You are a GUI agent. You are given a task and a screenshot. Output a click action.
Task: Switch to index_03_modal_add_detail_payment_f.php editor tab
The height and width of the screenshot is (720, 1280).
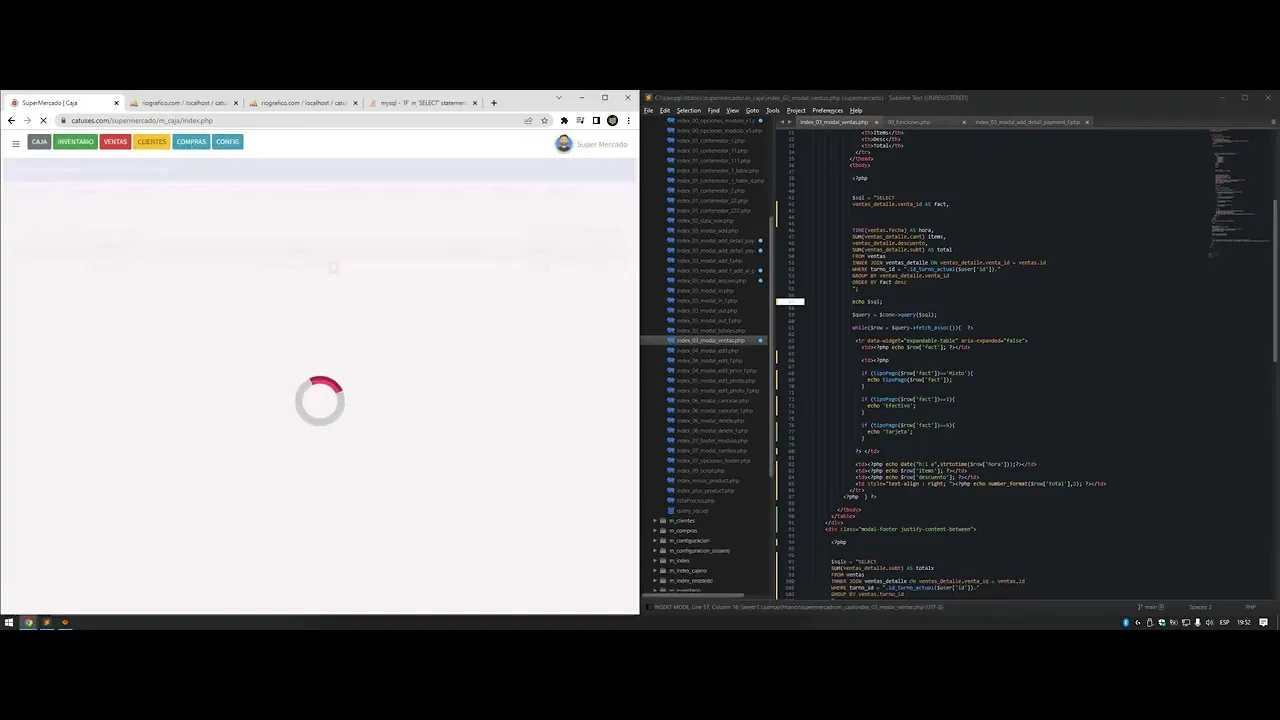coord(1027,122)
